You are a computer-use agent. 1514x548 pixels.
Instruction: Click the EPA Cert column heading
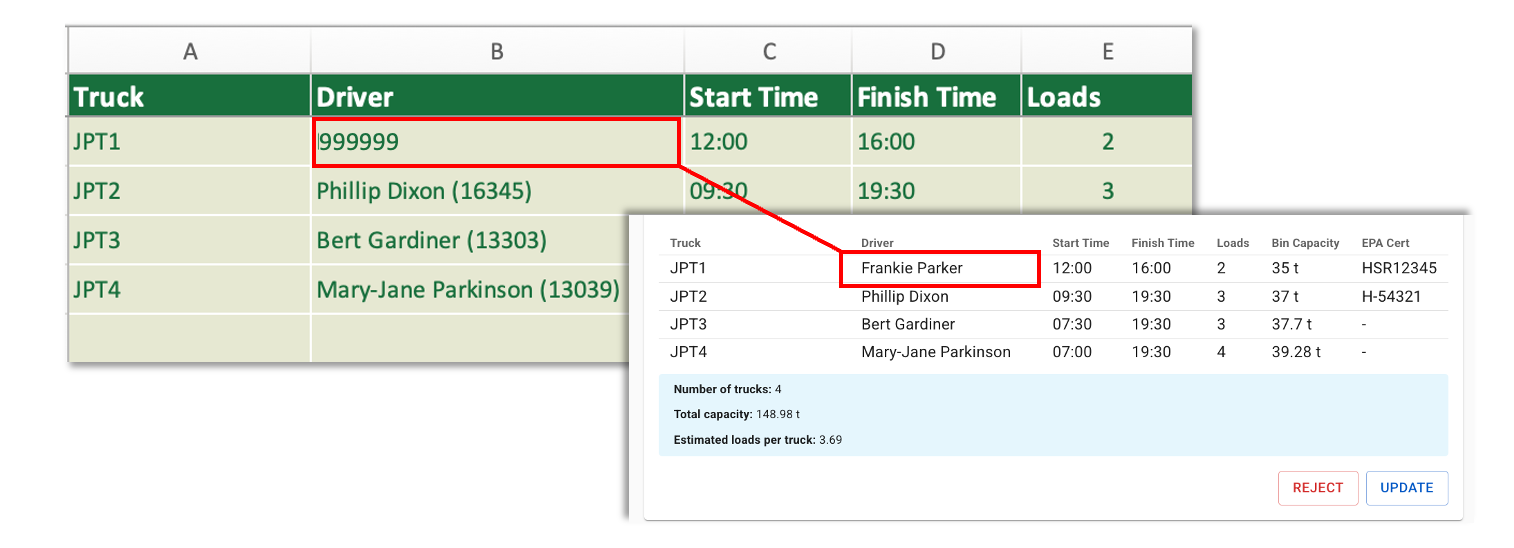1385,243
